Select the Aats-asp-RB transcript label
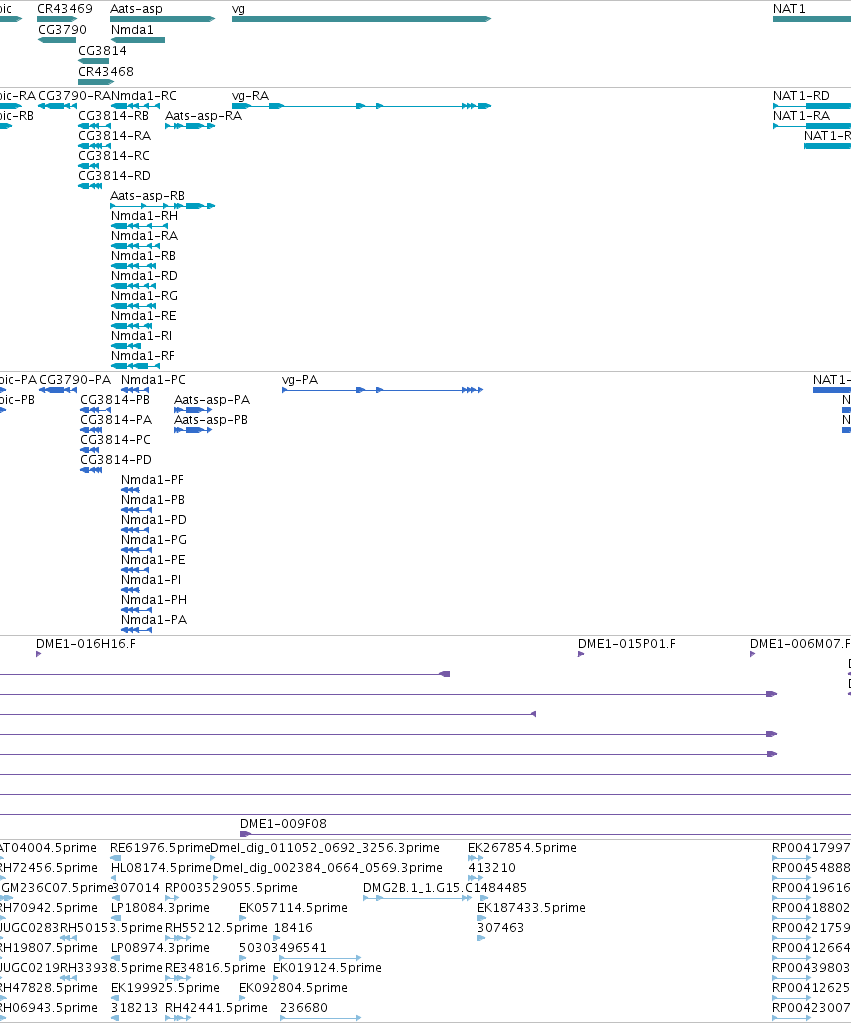The height and width of the screenshot is (1023, 851). [147, 196]
